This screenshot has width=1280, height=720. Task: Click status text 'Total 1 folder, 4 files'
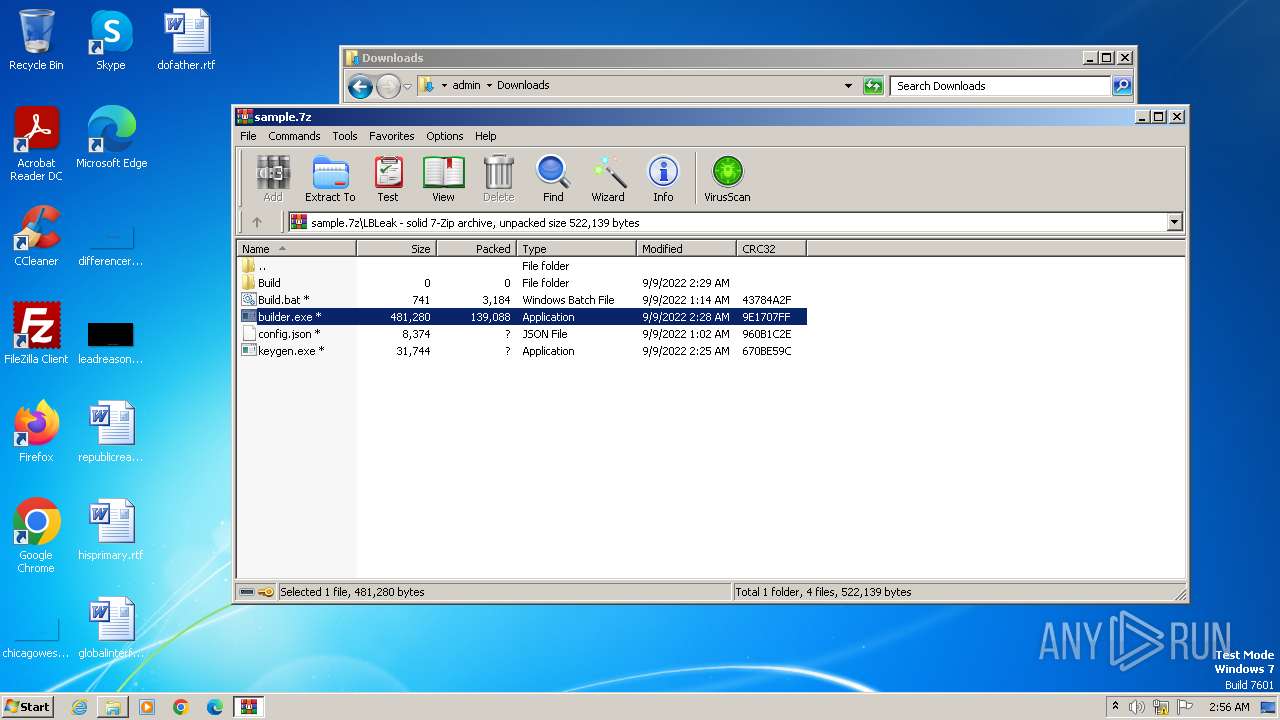(823, 592)
